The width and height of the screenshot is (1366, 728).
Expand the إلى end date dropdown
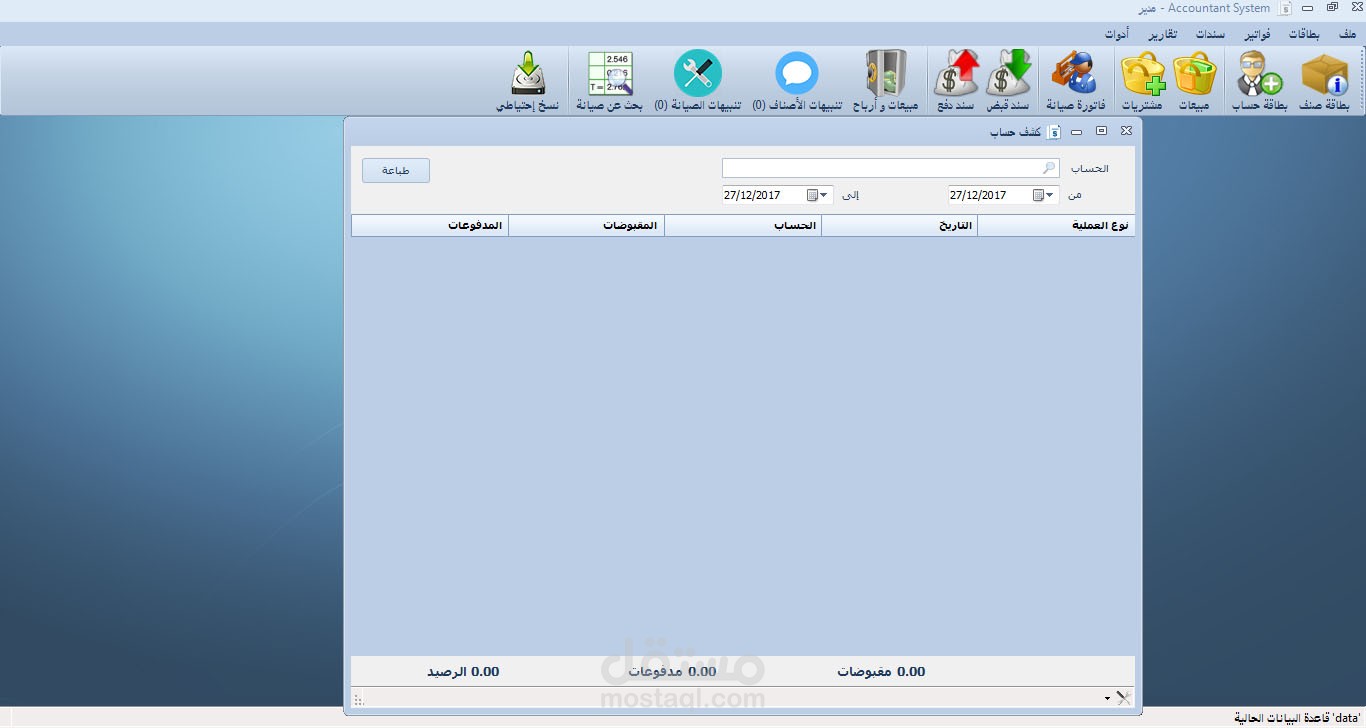tap(825, 195)
